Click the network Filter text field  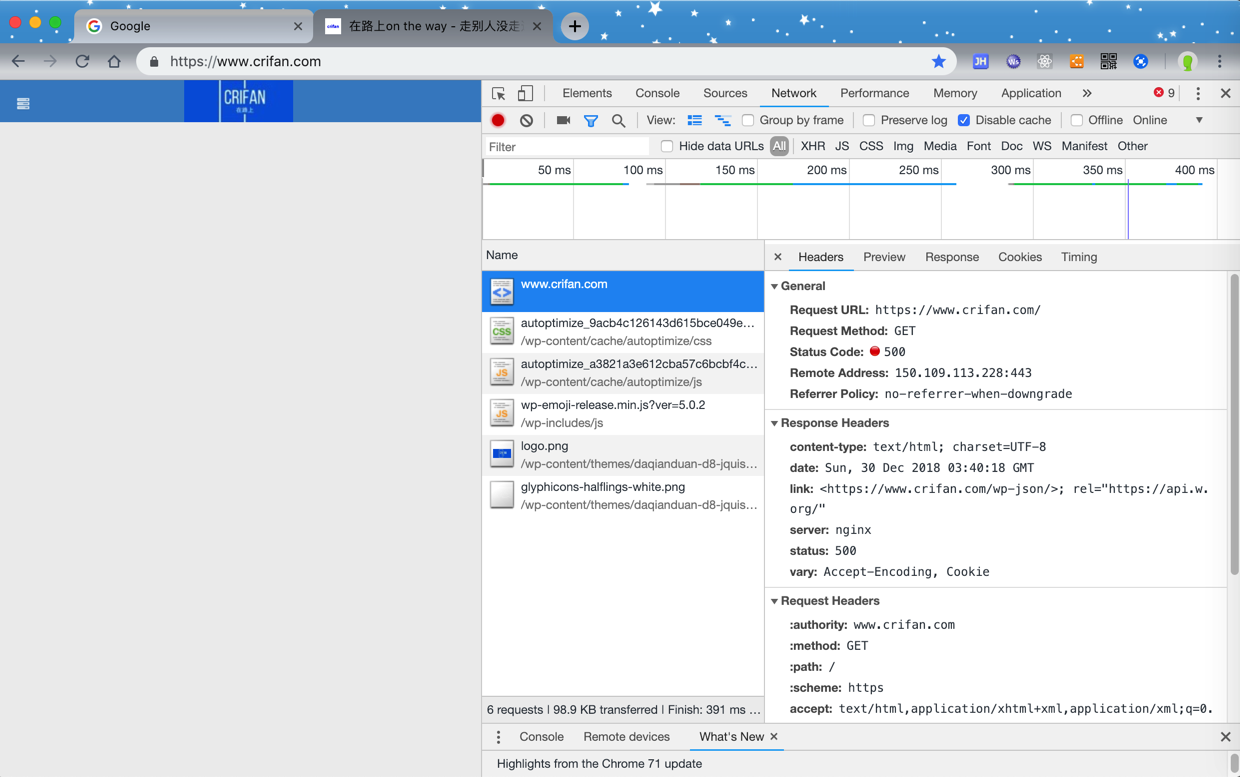(567, 147)
